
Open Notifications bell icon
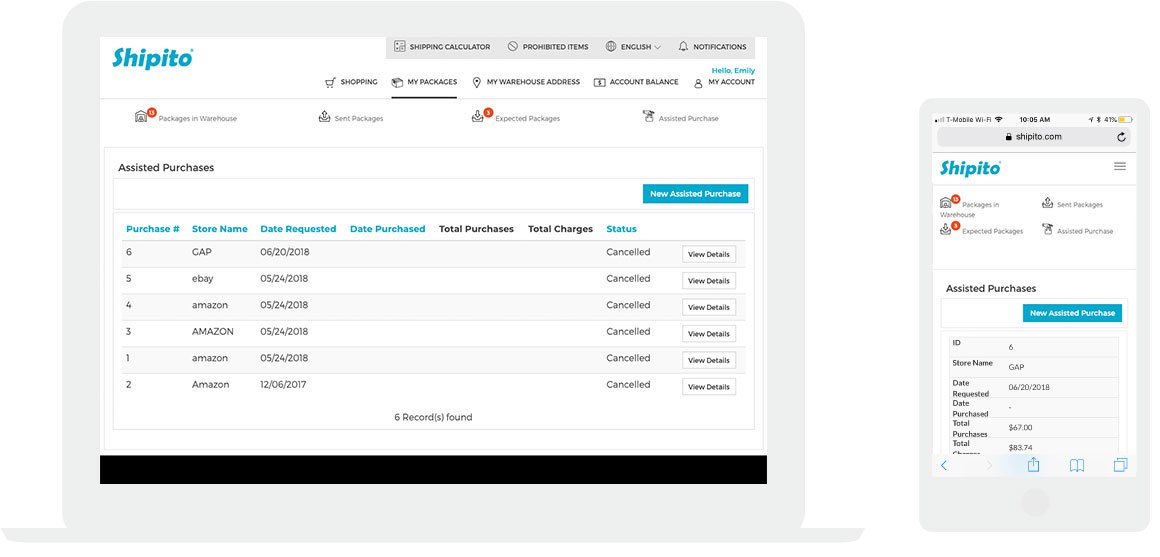point(683,47)
